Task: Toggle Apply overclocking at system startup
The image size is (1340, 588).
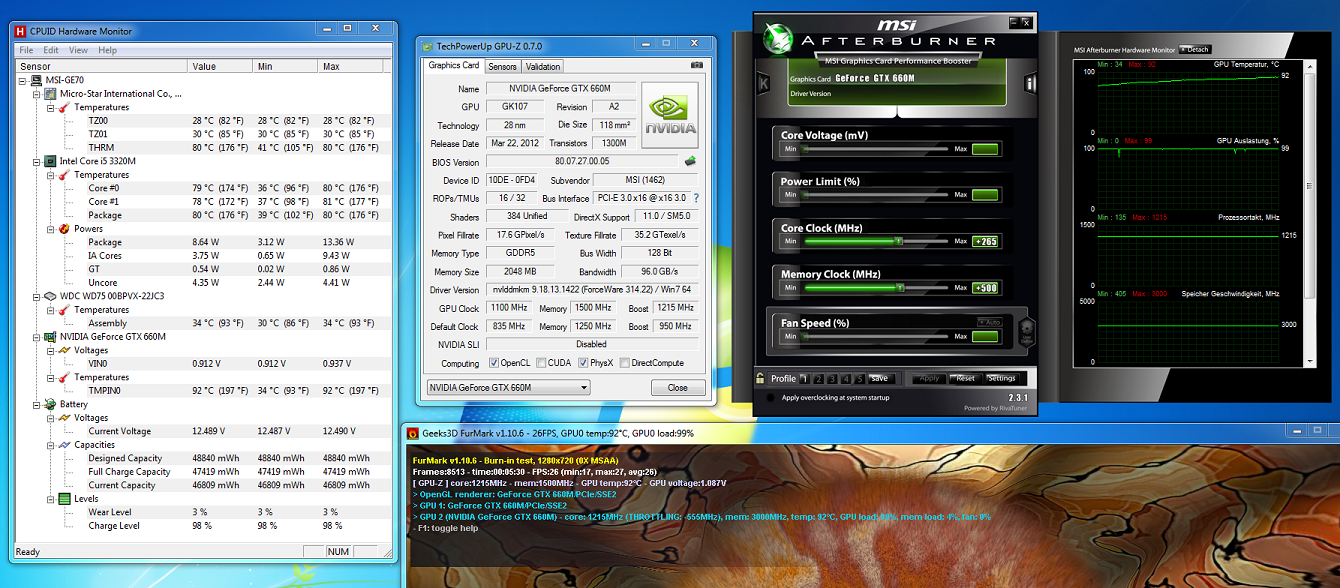Action: tap(769, 398)
